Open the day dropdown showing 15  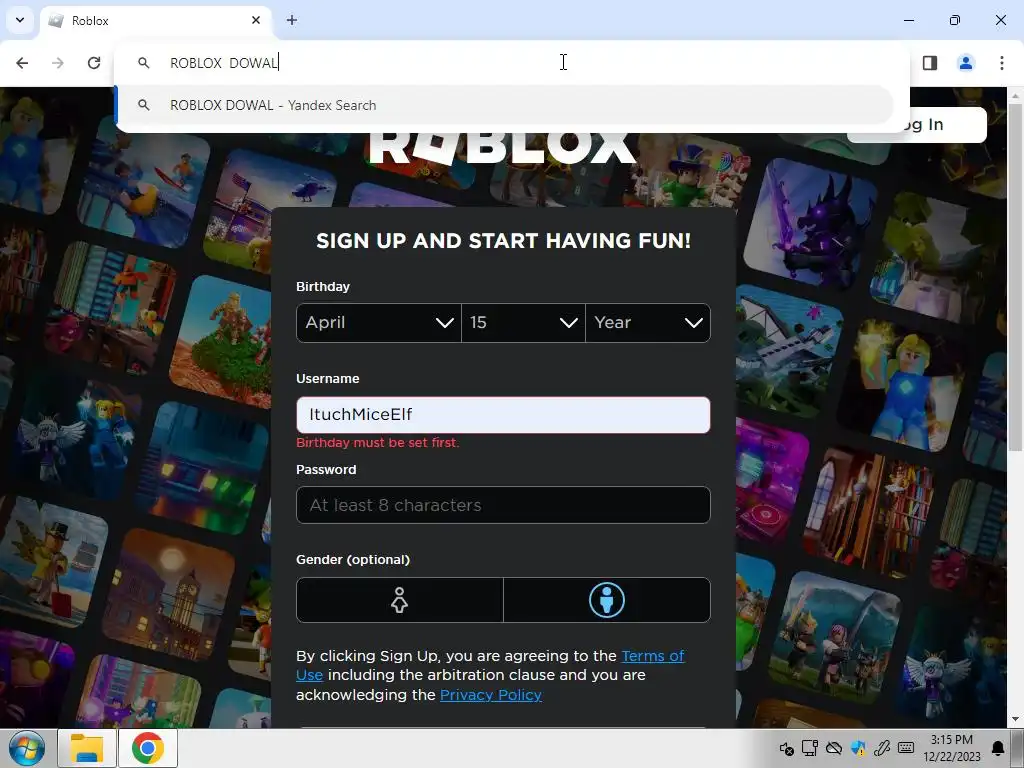coord(523,323)
